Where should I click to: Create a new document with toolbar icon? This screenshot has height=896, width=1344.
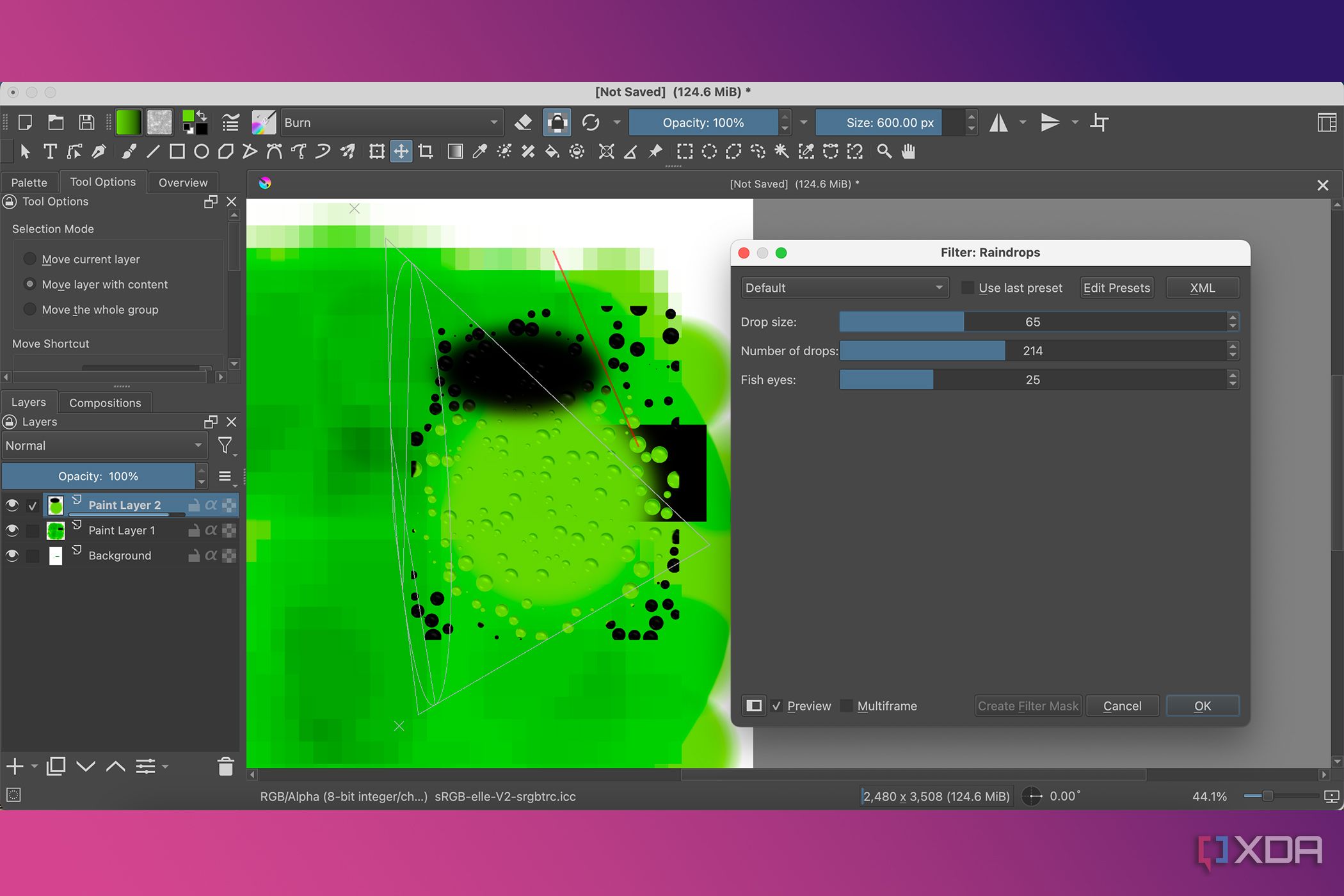tap(25, 122)
